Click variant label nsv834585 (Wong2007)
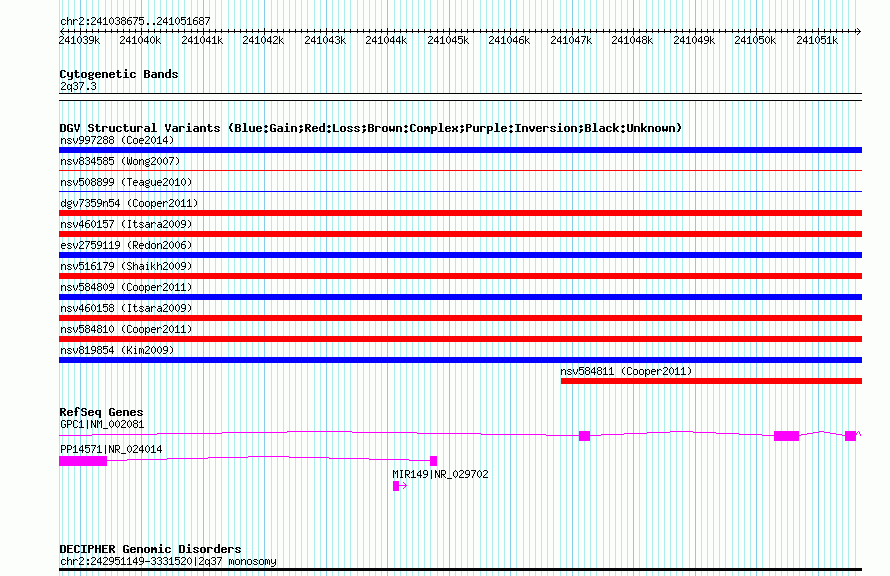The image size is (890, 576). [120, 161]
